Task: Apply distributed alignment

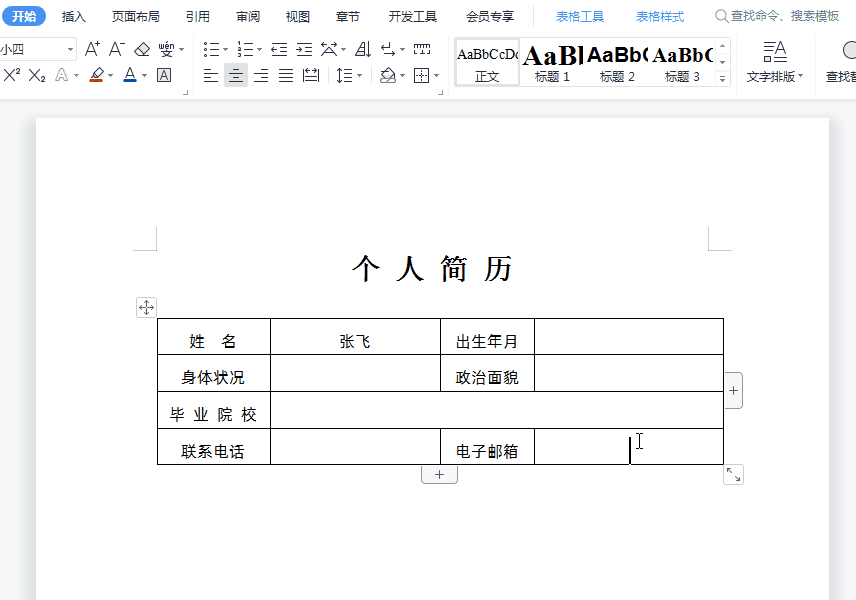Action: pyautogui.click(x=311, y=75)
